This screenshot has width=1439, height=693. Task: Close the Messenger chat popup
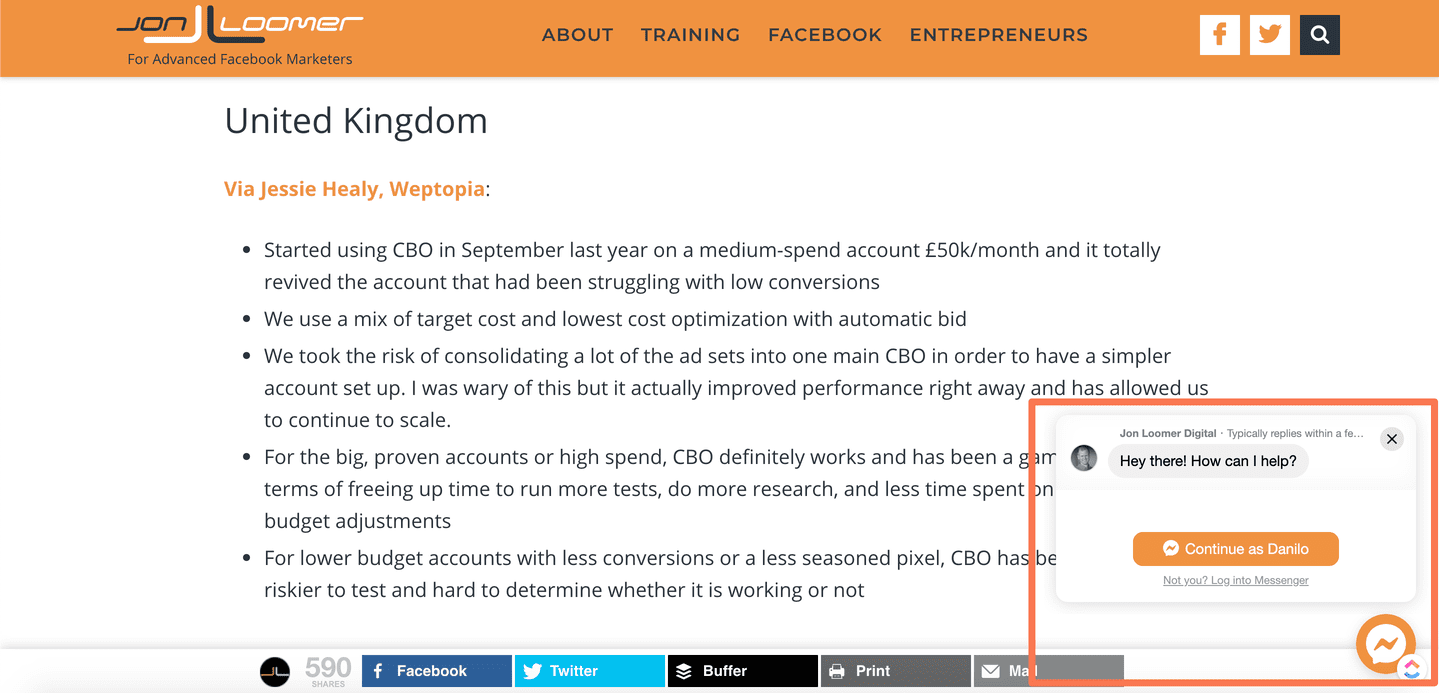point(1392,439)
